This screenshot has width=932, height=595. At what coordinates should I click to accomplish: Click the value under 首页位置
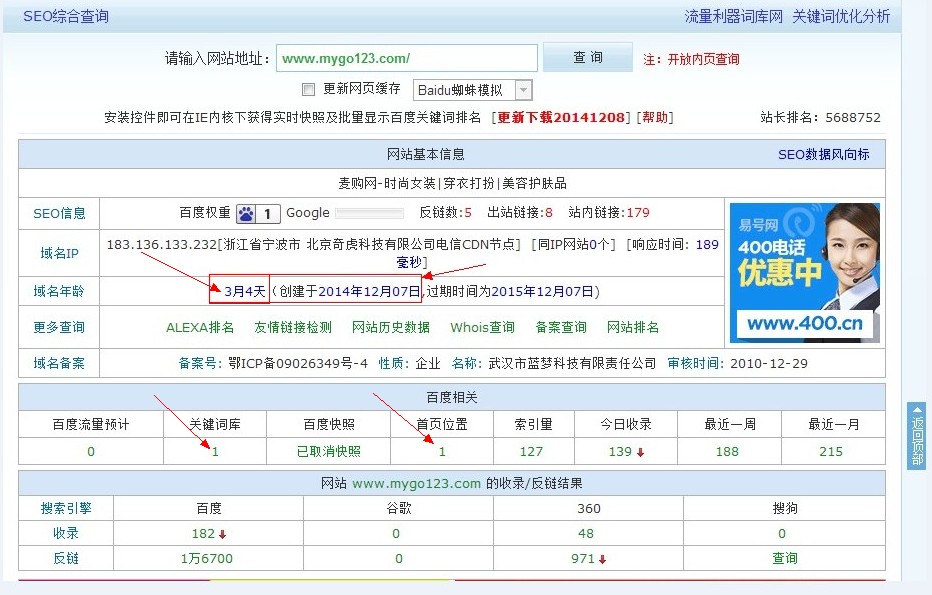442,452
